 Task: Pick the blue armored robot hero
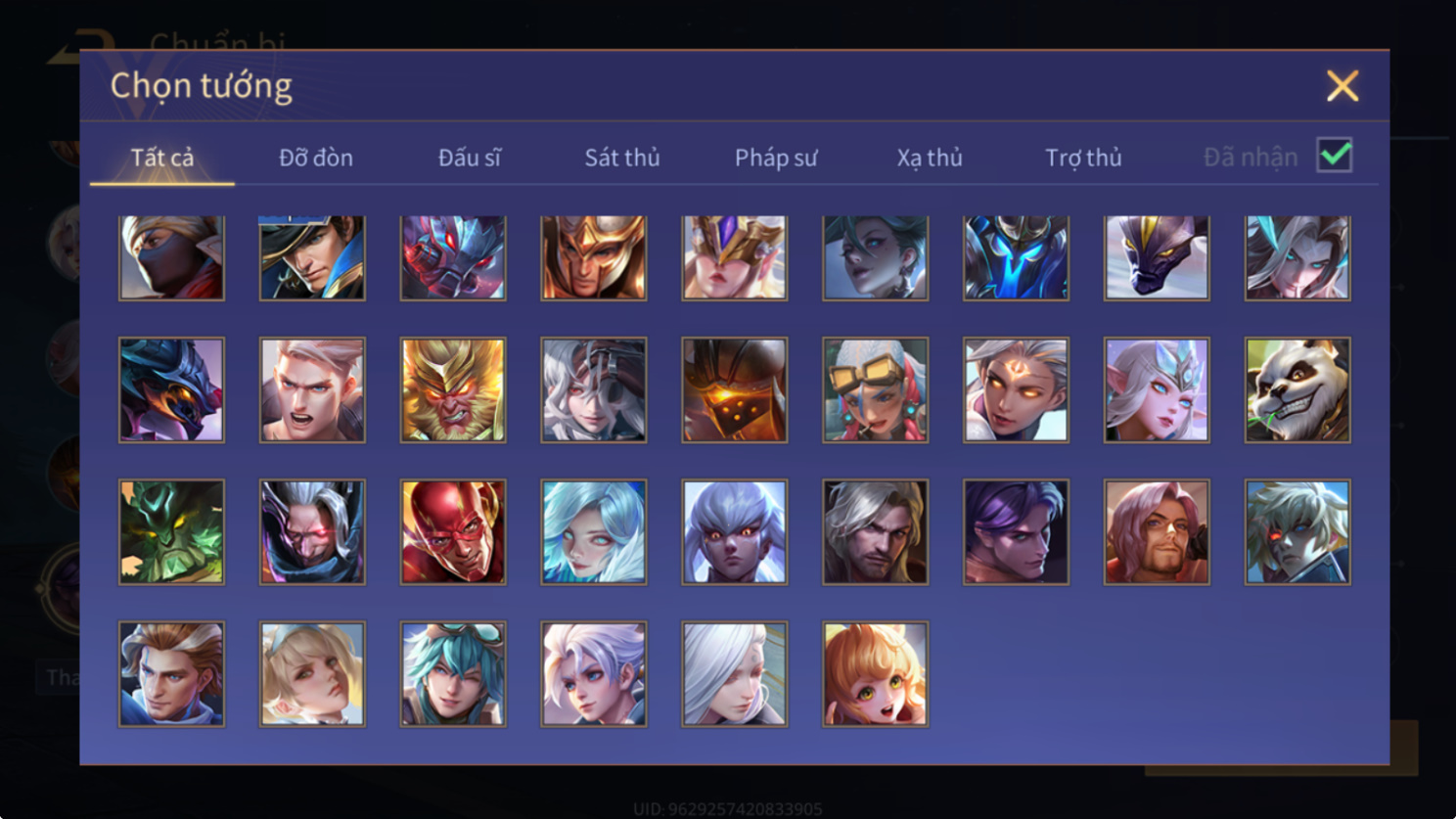tap(1016, 257)
